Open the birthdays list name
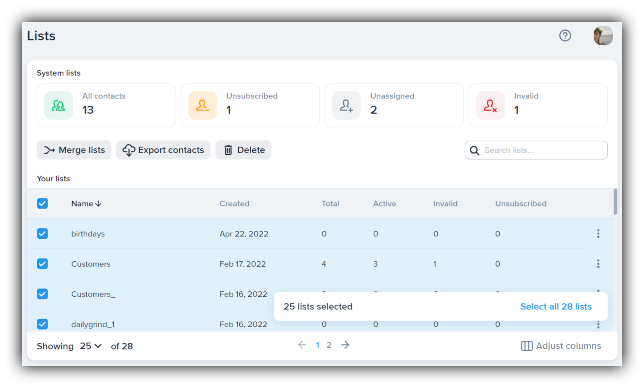This screenshot has height=388, width=644. coord(88,234)
